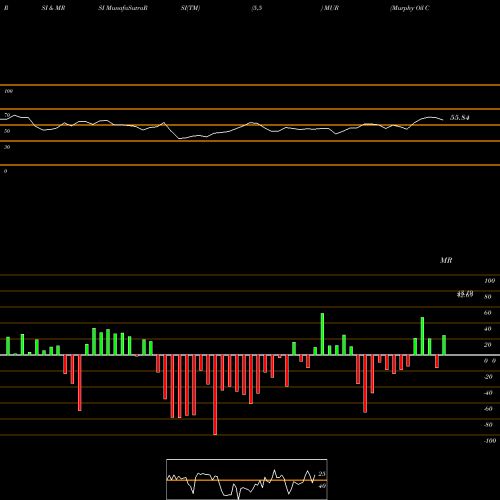Click the RSI axis label 30
The height and width of the screenshot is (500, 500).
(x=7, y=147)
